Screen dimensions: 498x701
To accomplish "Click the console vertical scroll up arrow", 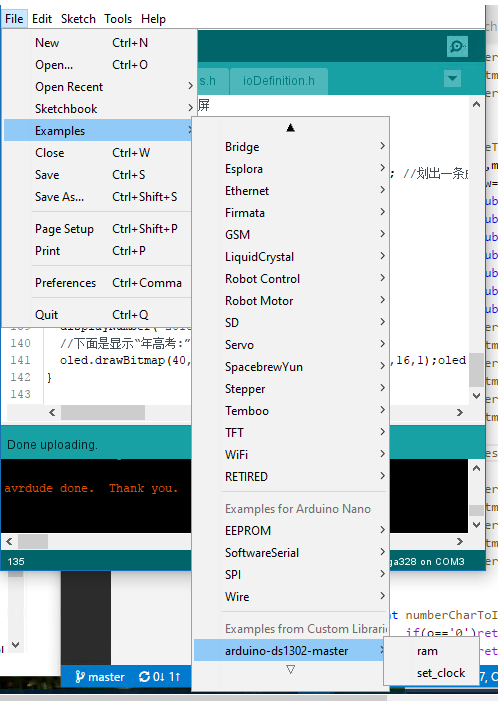I will 477,468.
